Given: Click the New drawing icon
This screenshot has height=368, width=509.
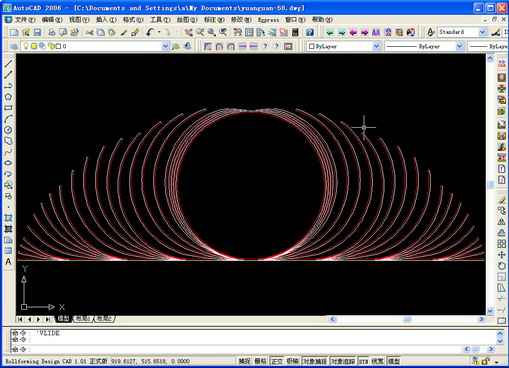Looking at the screenshot, I should (x=14, y=32).
